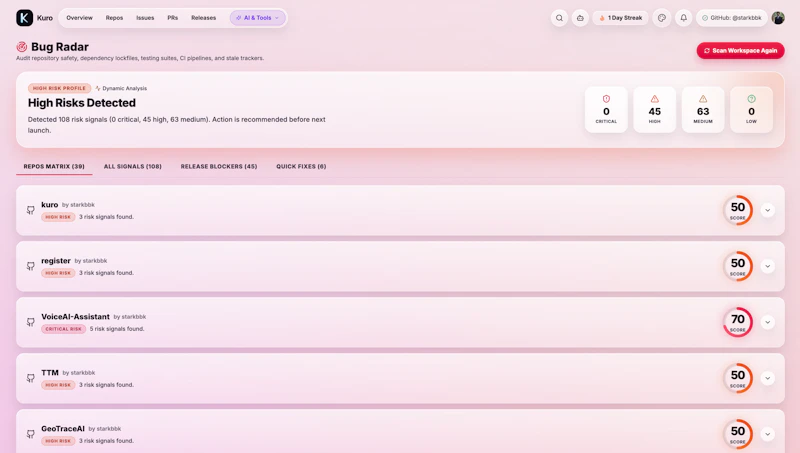
Task: Click the 1 Day Streak badge
Action: [620, 18]
